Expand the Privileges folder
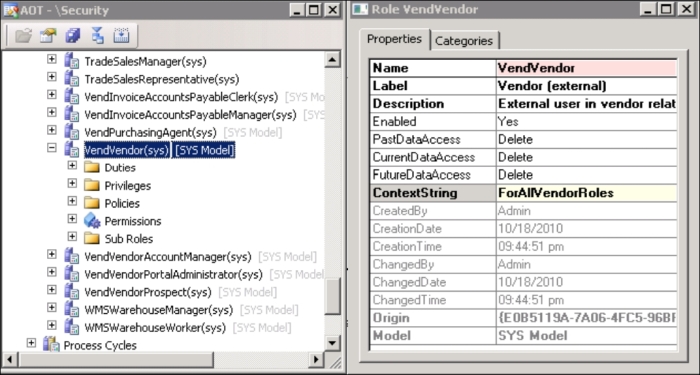This screenshot has height=375, width=700. 72,183
